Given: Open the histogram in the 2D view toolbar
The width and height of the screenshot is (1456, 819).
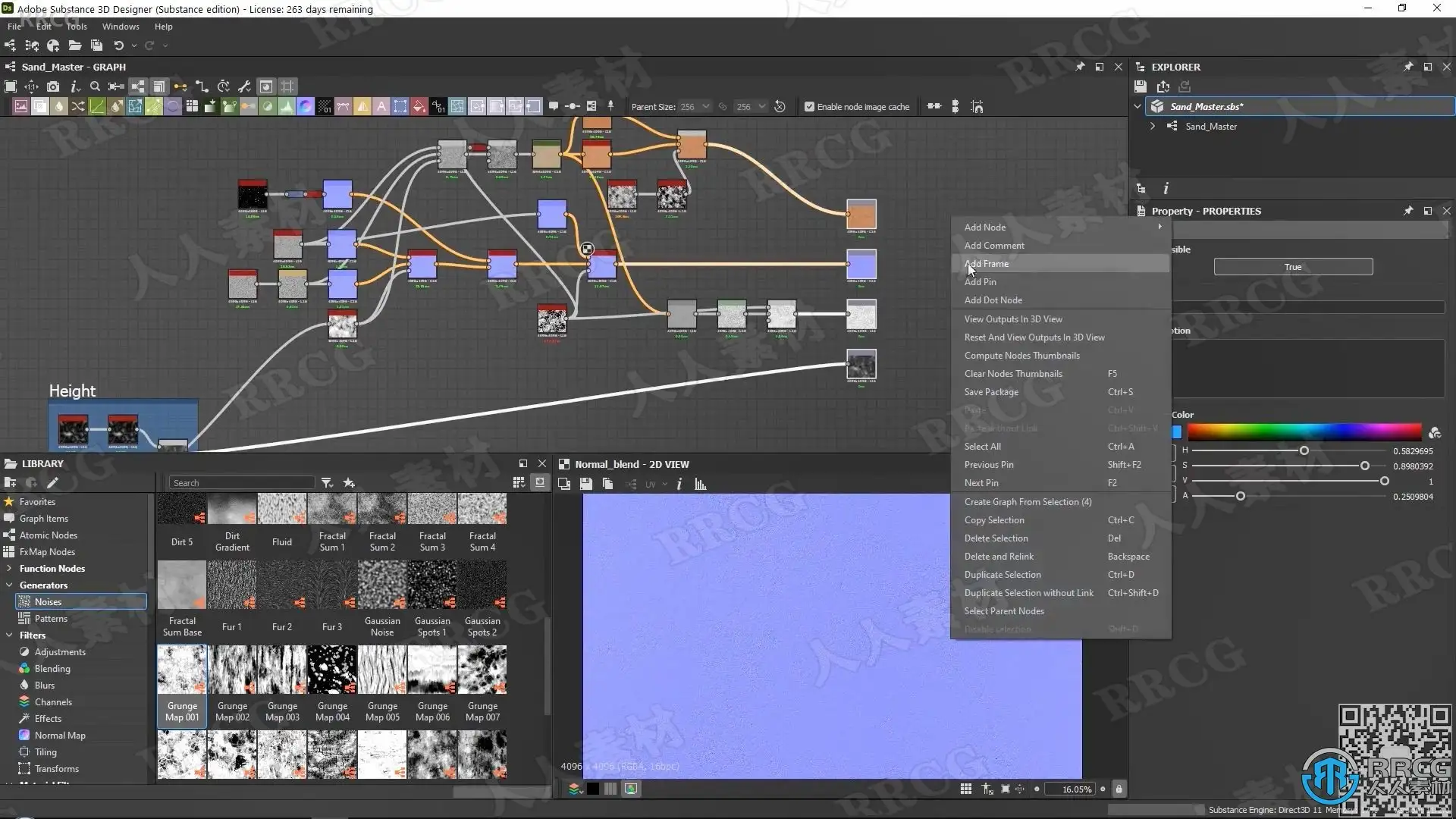Looking at the screenshot, I should pyautogui.click(x=700, y=484).
